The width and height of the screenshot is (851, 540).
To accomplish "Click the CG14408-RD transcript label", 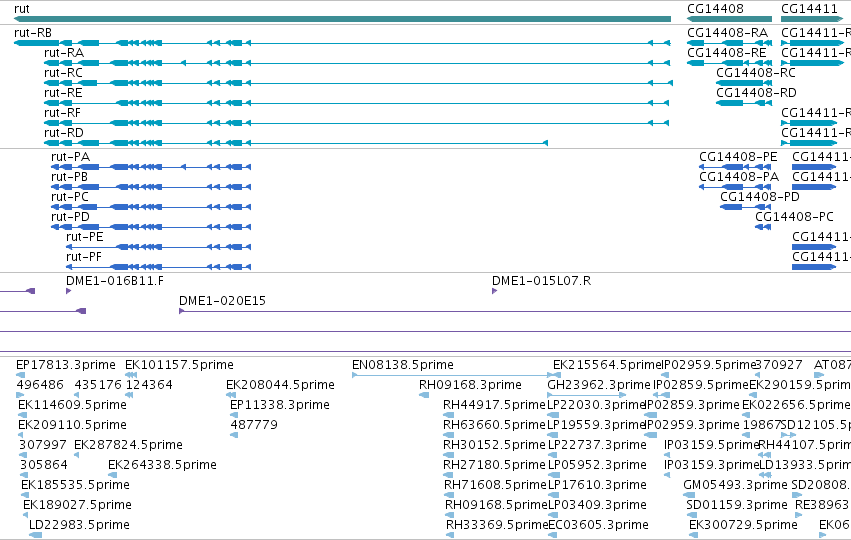I will (757, 93).
